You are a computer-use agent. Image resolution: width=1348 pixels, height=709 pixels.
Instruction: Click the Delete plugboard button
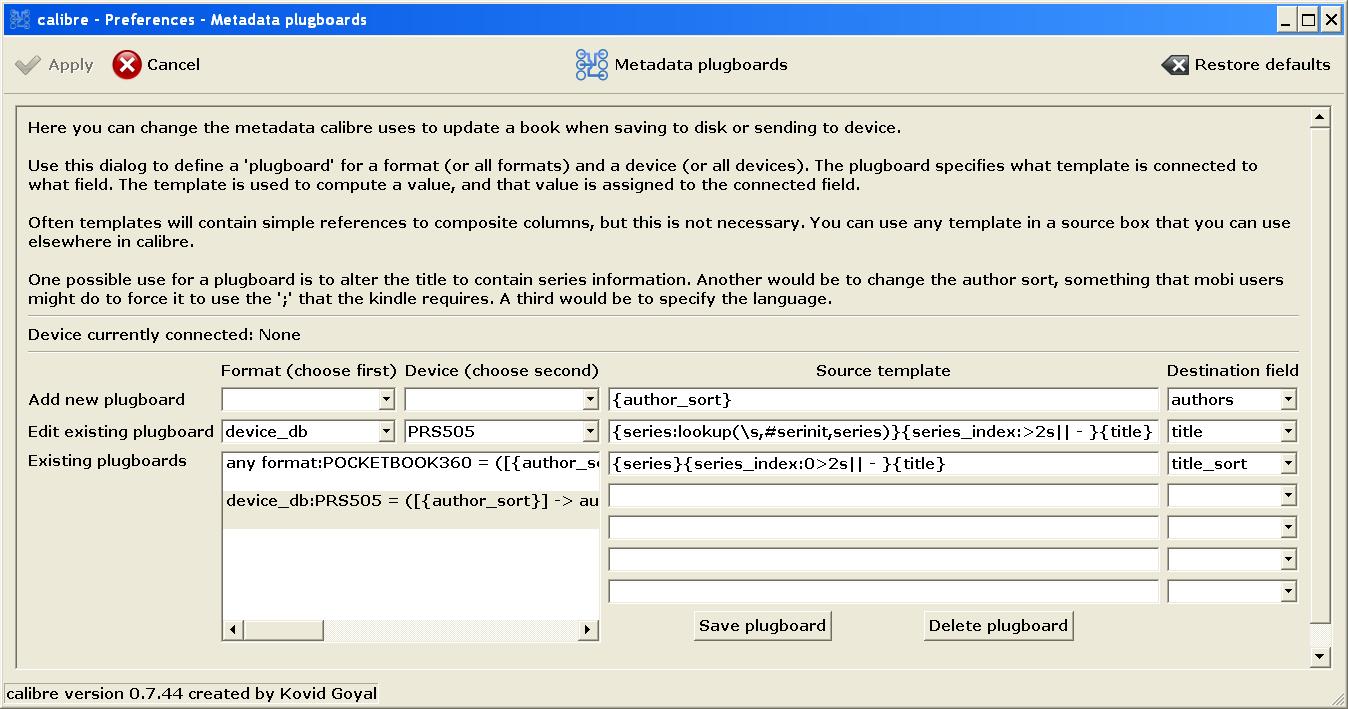(x=999, y=626)
